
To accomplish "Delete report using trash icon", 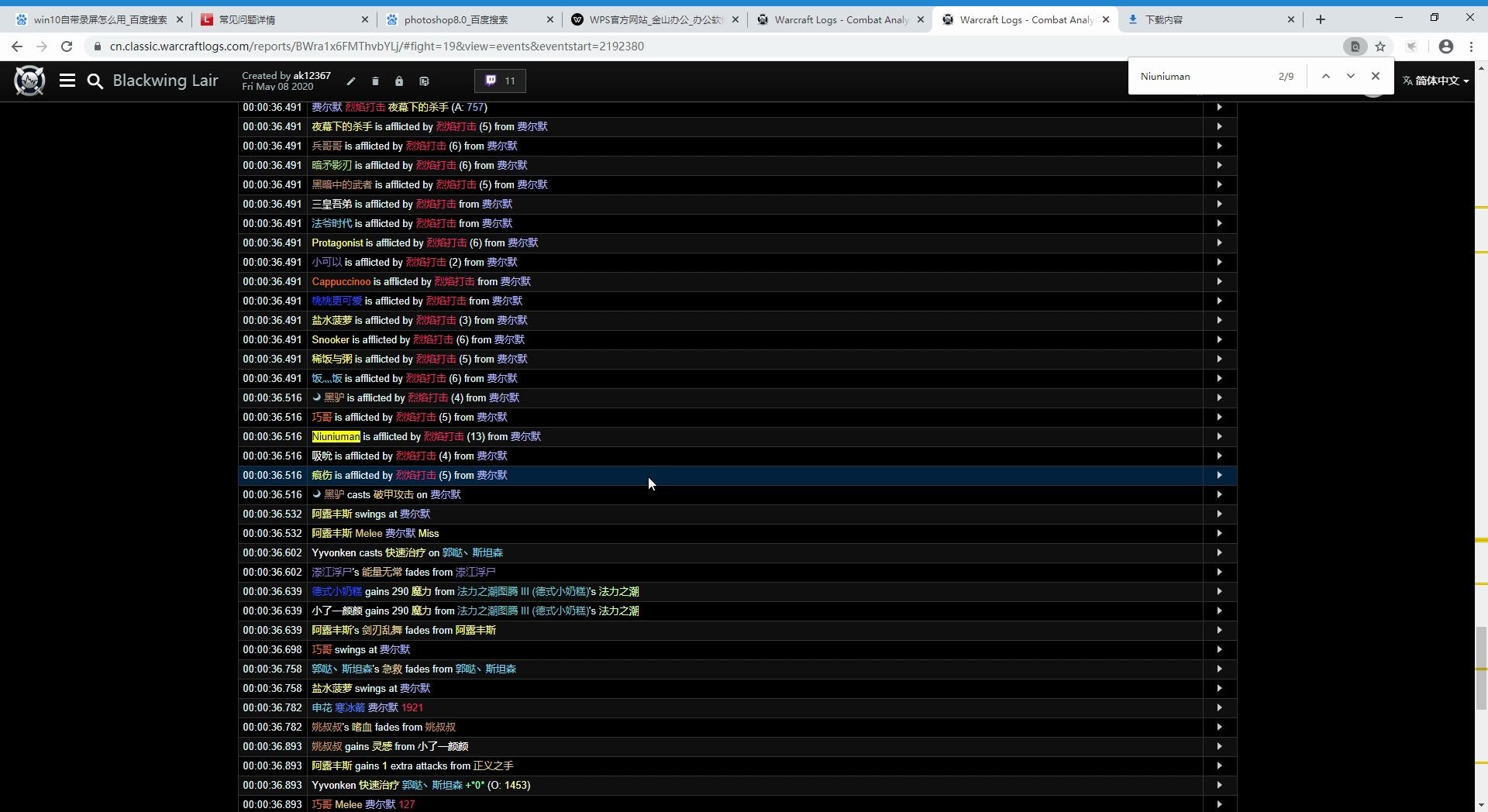I will (375, 81).
